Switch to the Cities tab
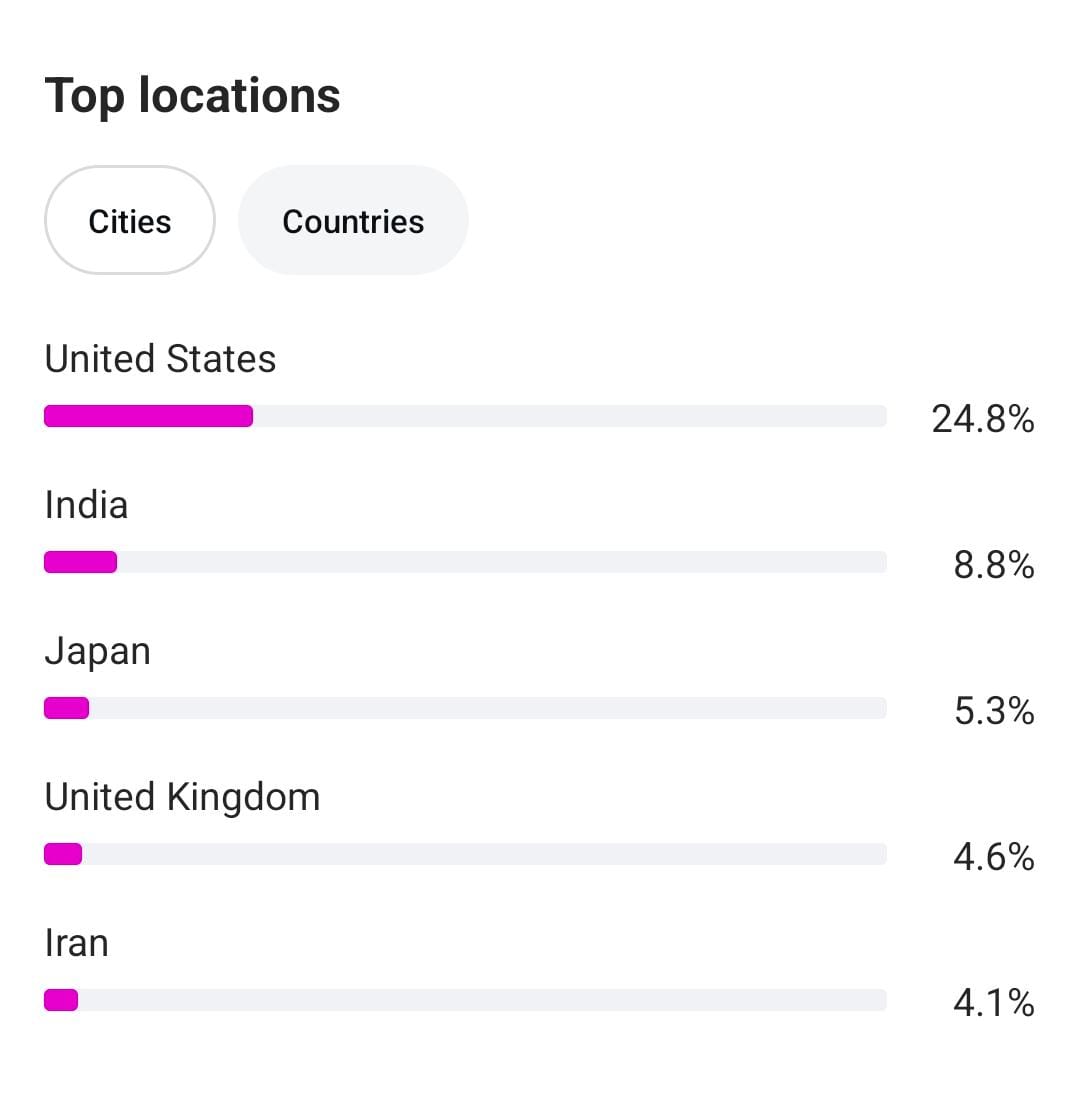Viewport: 1080px width, 1102px height. [130, 221]
